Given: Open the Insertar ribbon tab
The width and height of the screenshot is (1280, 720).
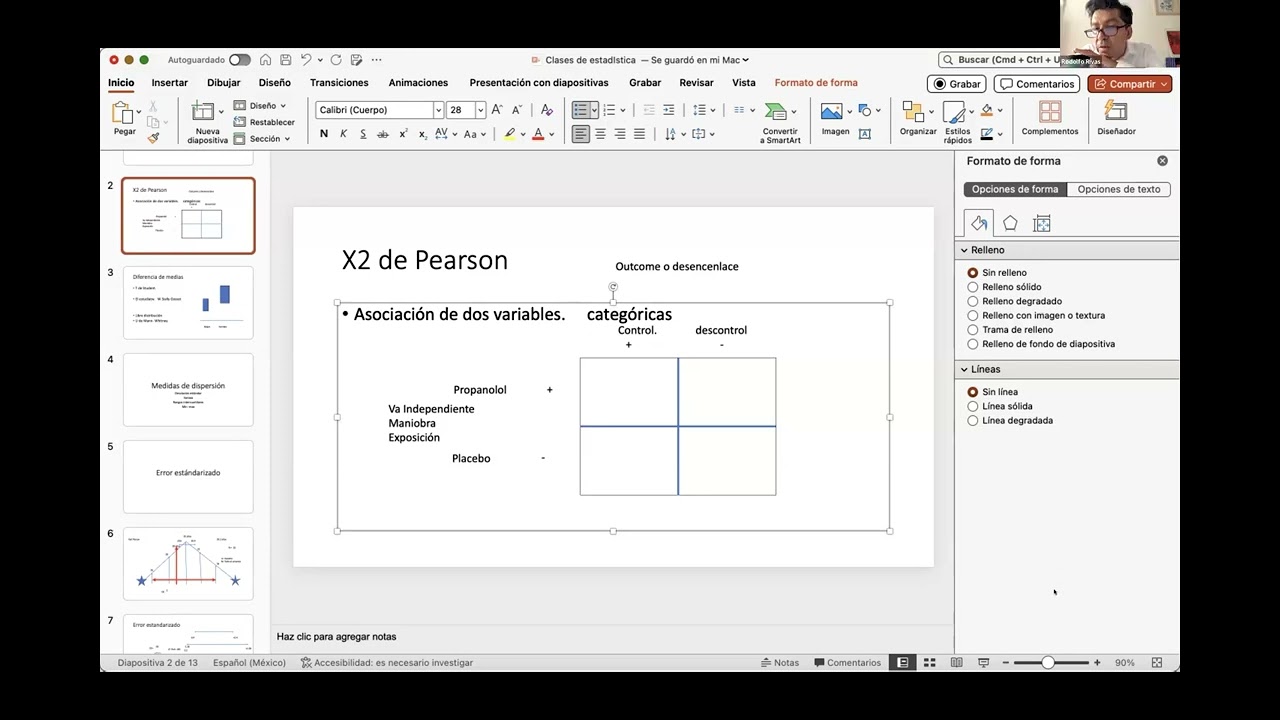Looking at the screenshot, I should [170, 83].
